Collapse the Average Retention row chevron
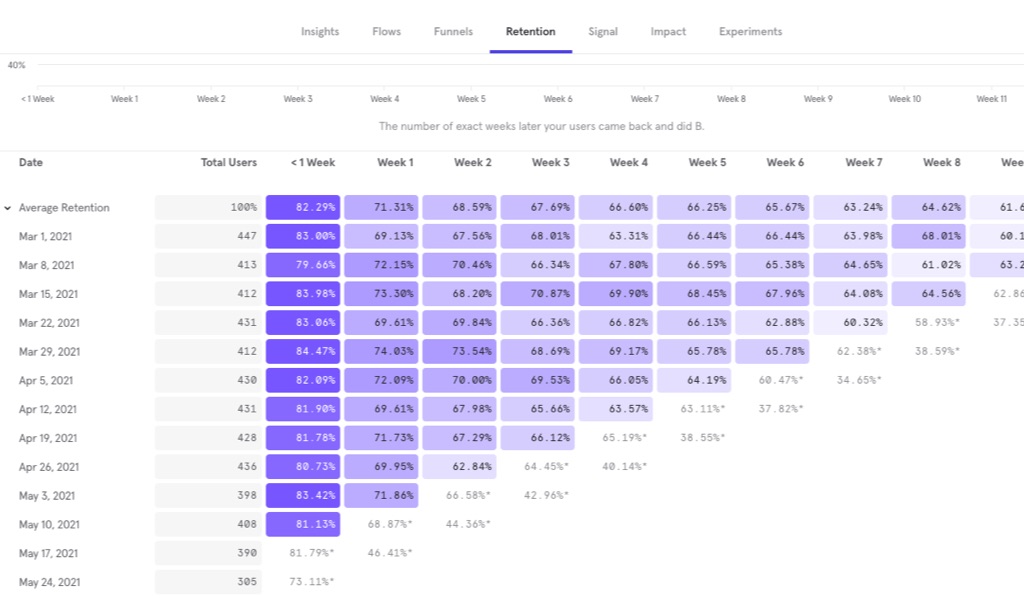 8,208
